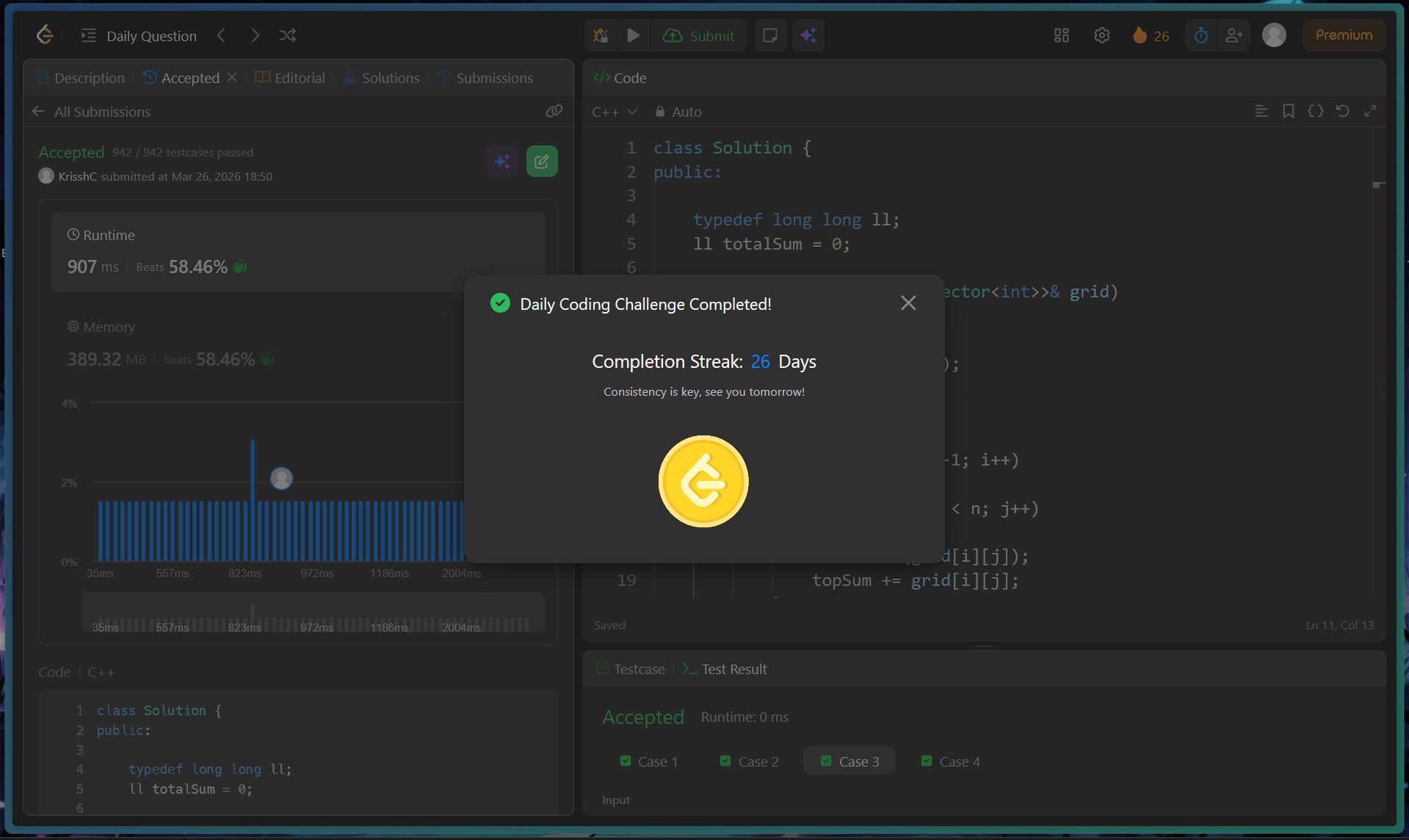This screenshot has width=1409, height=840.
Task: Switch to the Solutions tab
Action: (382, 78)
